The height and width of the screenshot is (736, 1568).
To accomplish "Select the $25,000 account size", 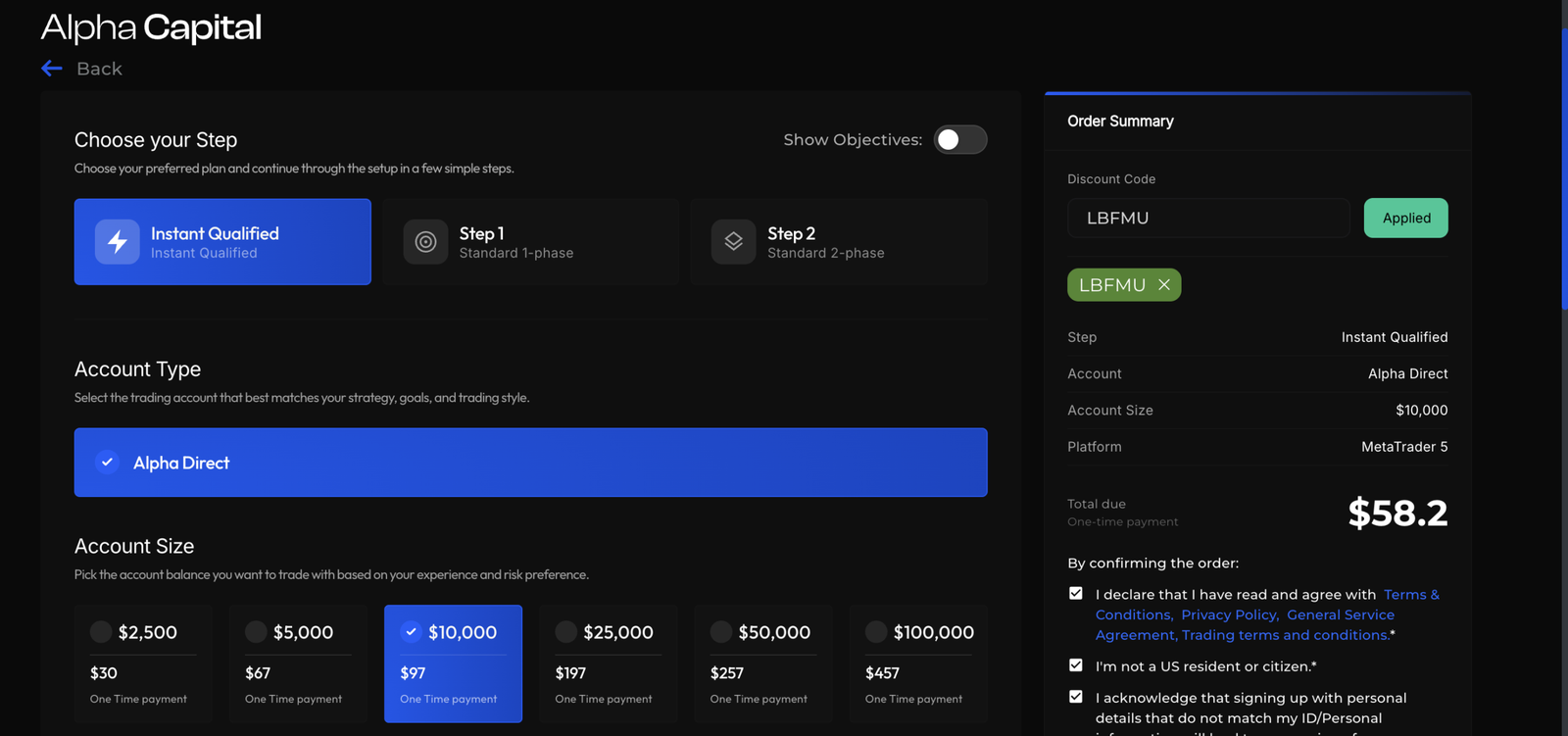I will (x=608, y=663).
